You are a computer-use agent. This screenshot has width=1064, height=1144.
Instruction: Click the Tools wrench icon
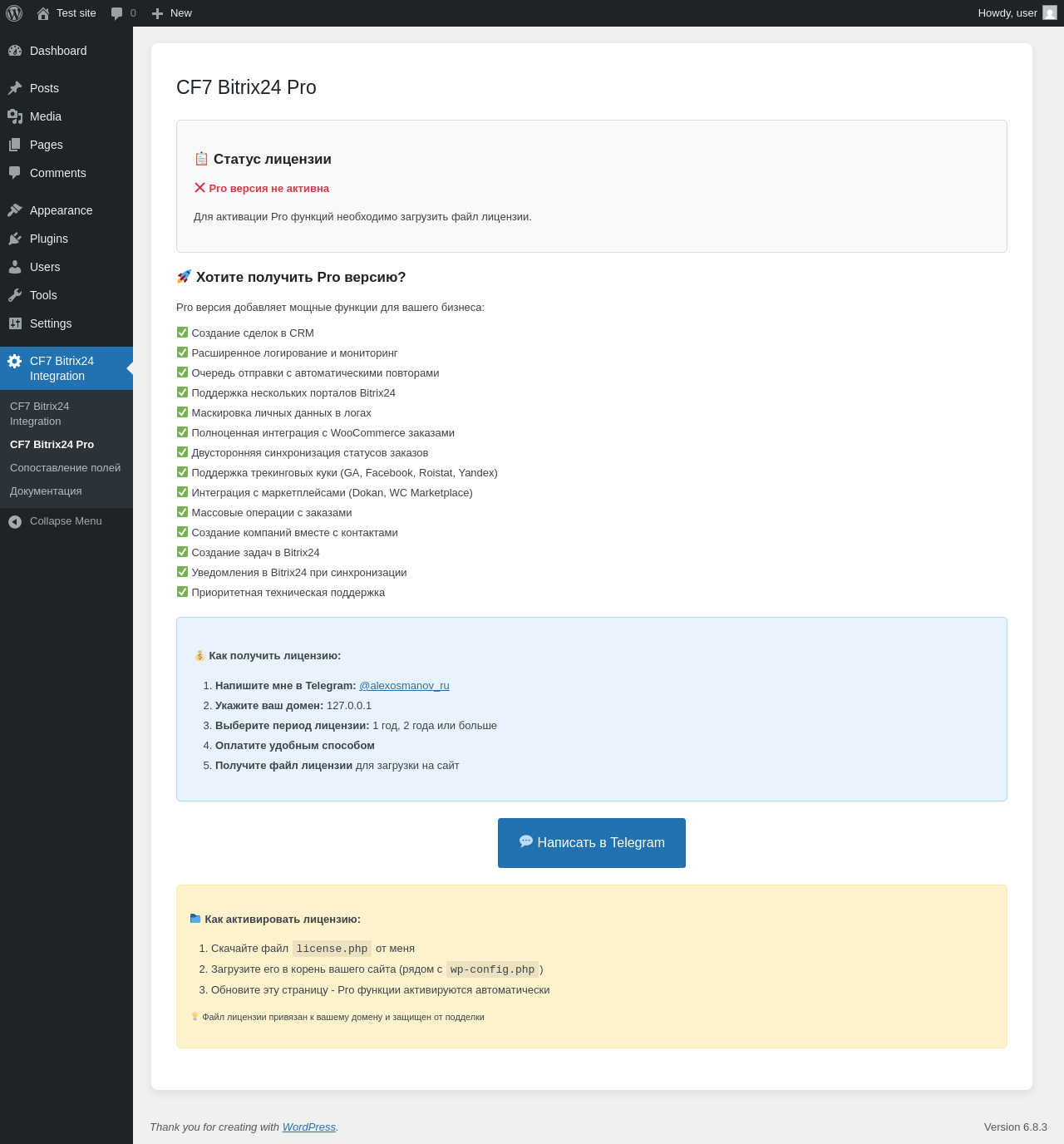15,295
